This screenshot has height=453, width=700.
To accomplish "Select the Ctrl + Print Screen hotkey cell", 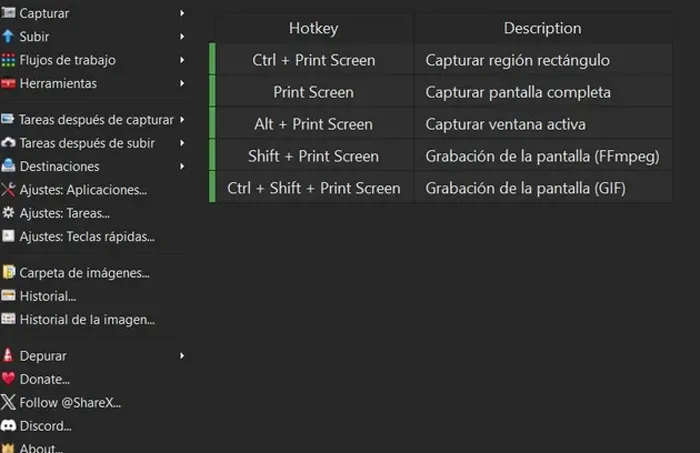I will pyautogui.click(x=314, y=60).
